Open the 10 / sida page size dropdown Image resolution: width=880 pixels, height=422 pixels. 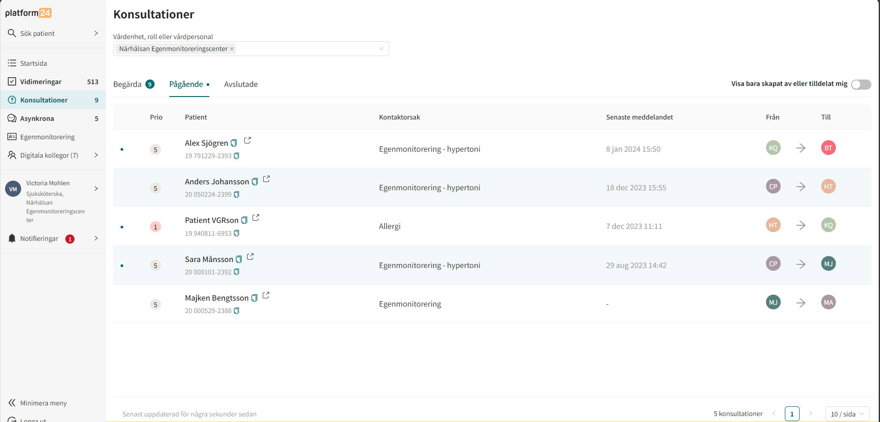pyautogui.click(x=846, y=413)
